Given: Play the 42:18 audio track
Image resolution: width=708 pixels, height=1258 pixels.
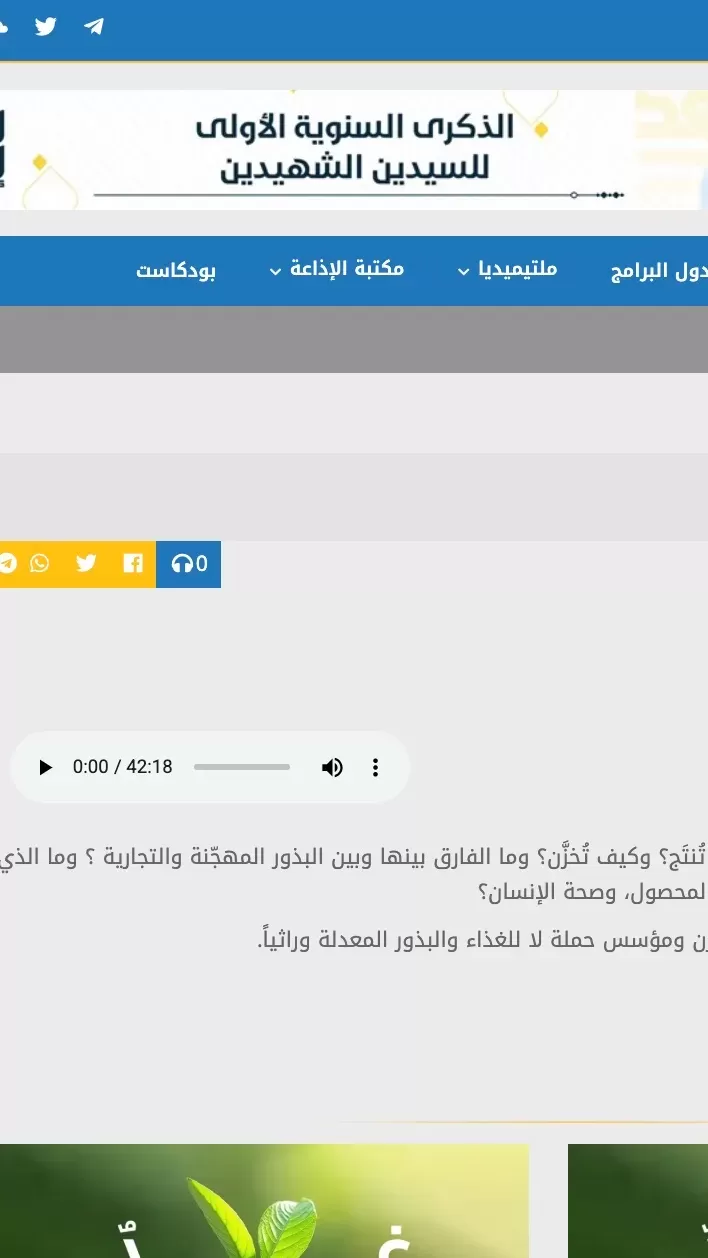Looking at the screenshot, I should click(45, 767).
